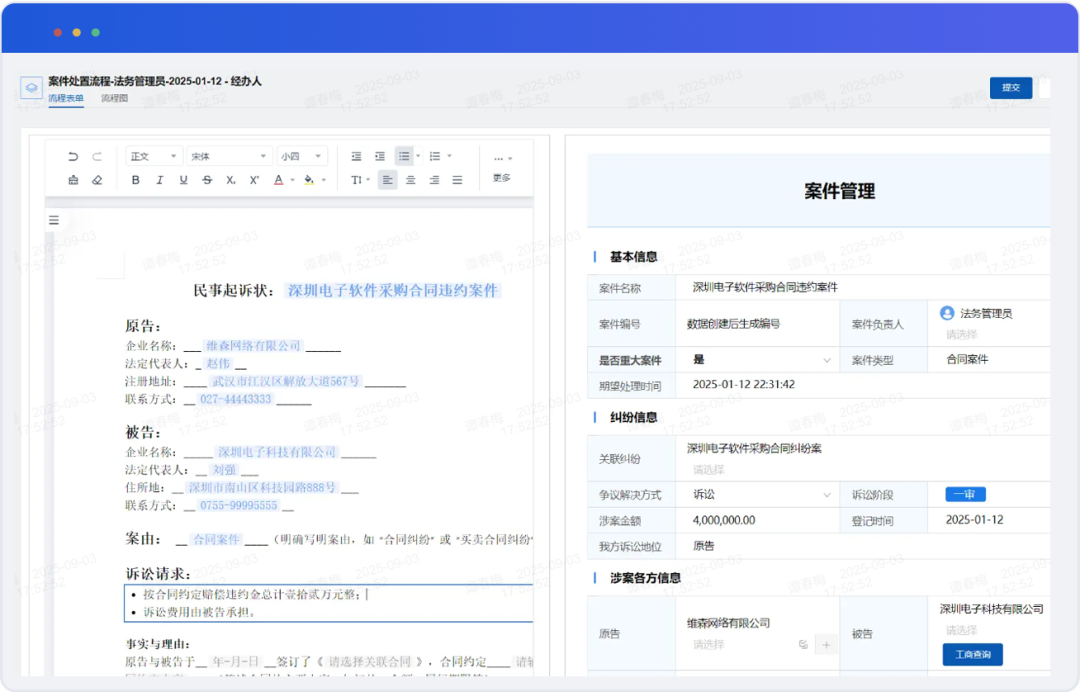Click the 年-月-日 date placeholder
This screenshot has width=1080, height=692.
236,662
